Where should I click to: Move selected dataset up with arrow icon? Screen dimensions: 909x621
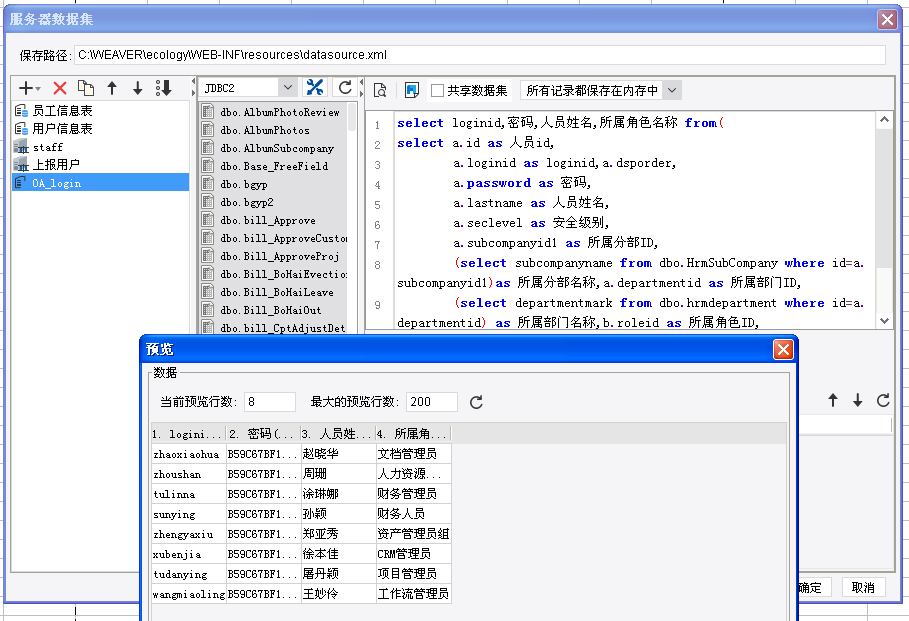coord(112,88)
